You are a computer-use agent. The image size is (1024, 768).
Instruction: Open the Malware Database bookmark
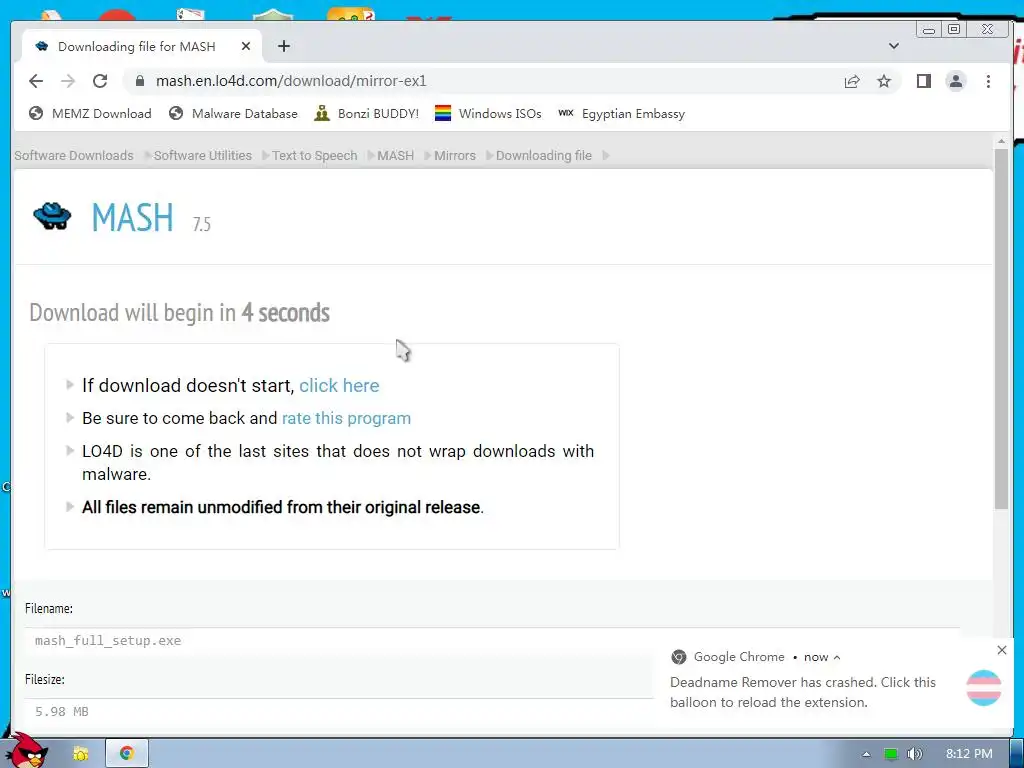pyautogui.click(x=233, y=114)
